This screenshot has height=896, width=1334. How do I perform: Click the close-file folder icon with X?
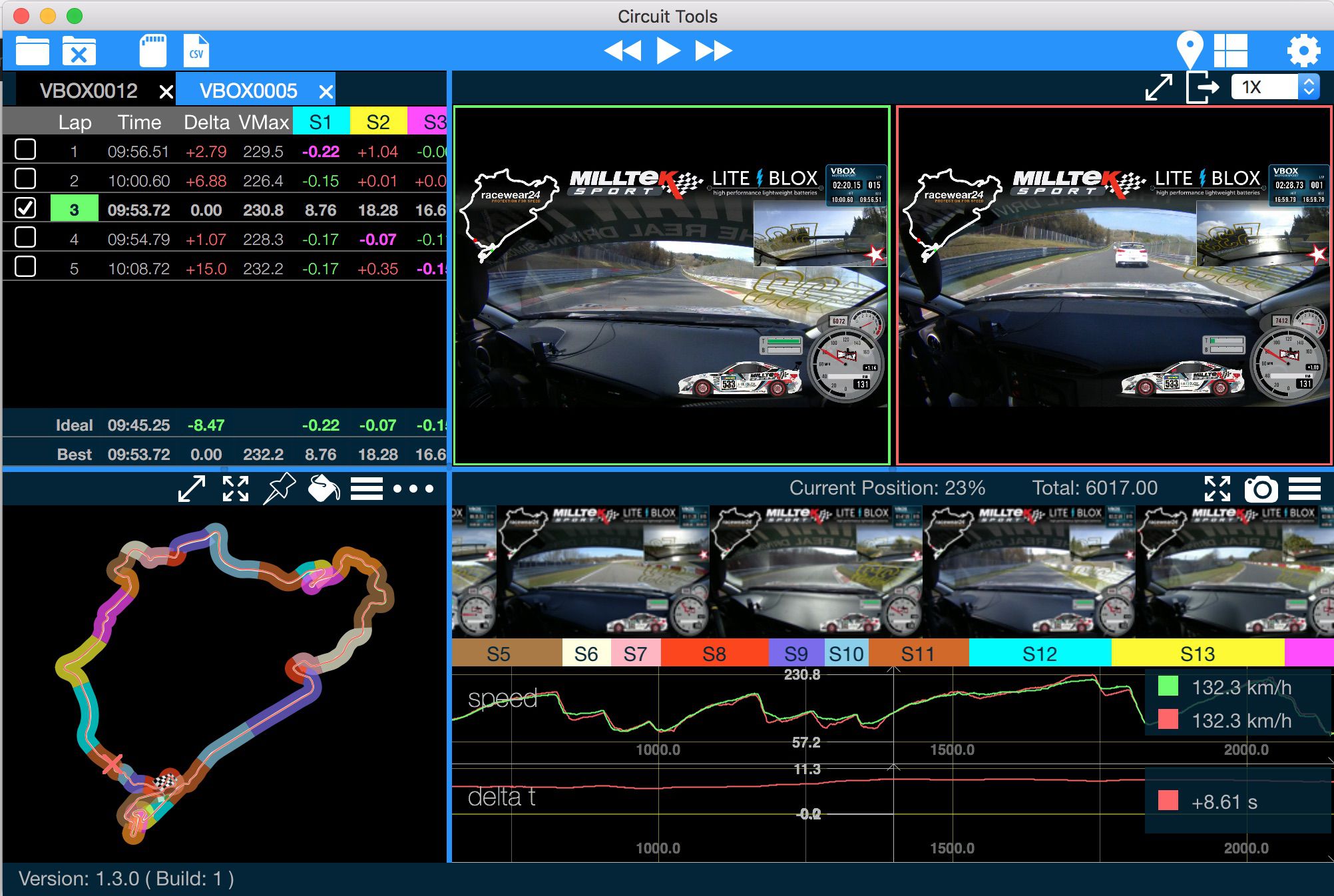click(79, 51)
